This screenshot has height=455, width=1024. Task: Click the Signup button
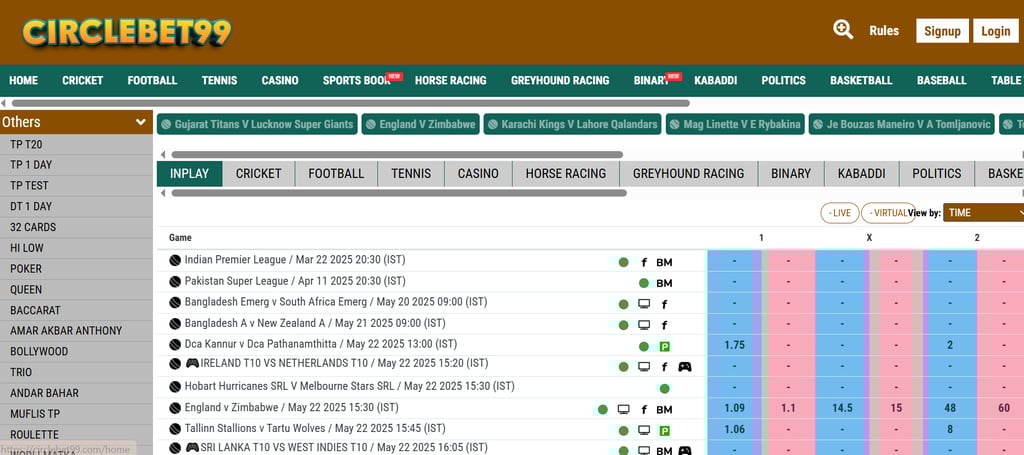click(942, 31)
